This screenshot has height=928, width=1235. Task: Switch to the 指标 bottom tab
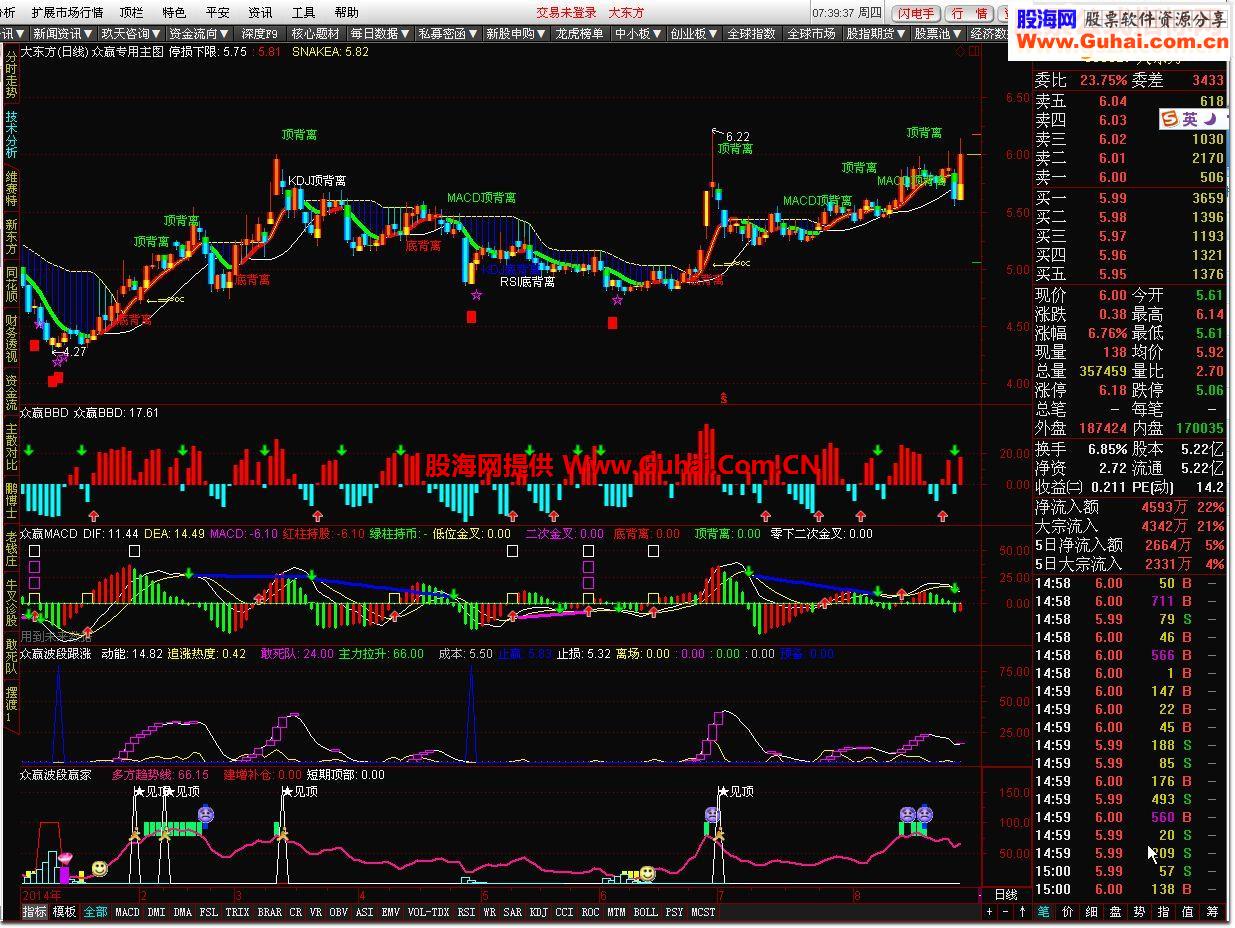click(x=35, y=912)
